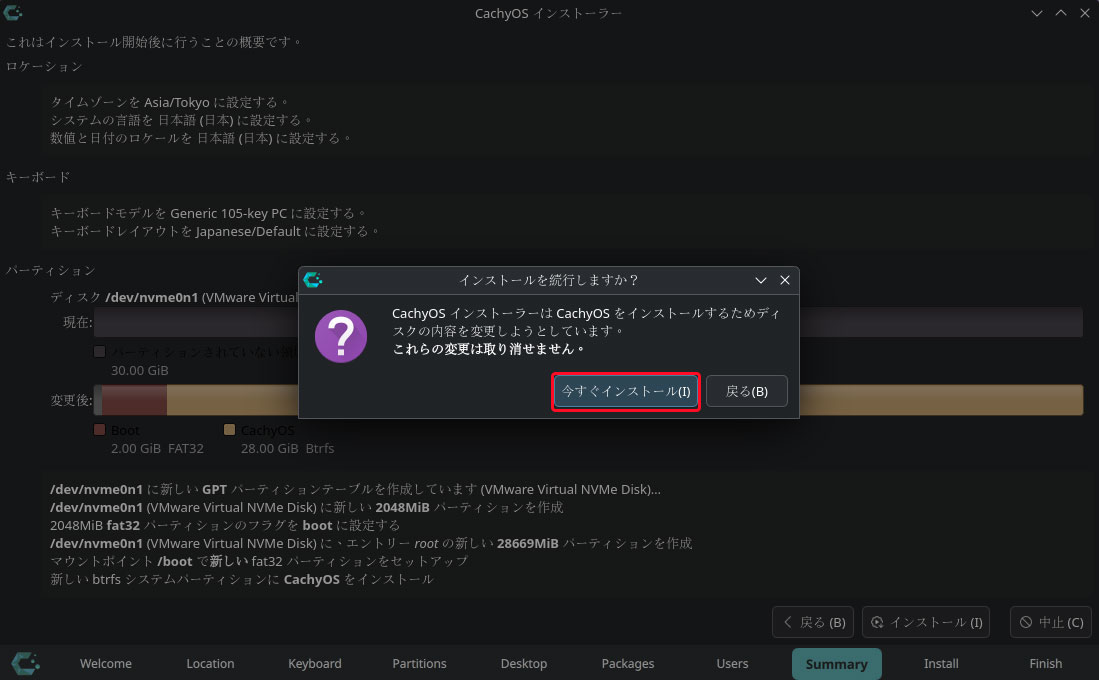
Task: Click the line creating 2048MiB partition
Action: [306, 508]
